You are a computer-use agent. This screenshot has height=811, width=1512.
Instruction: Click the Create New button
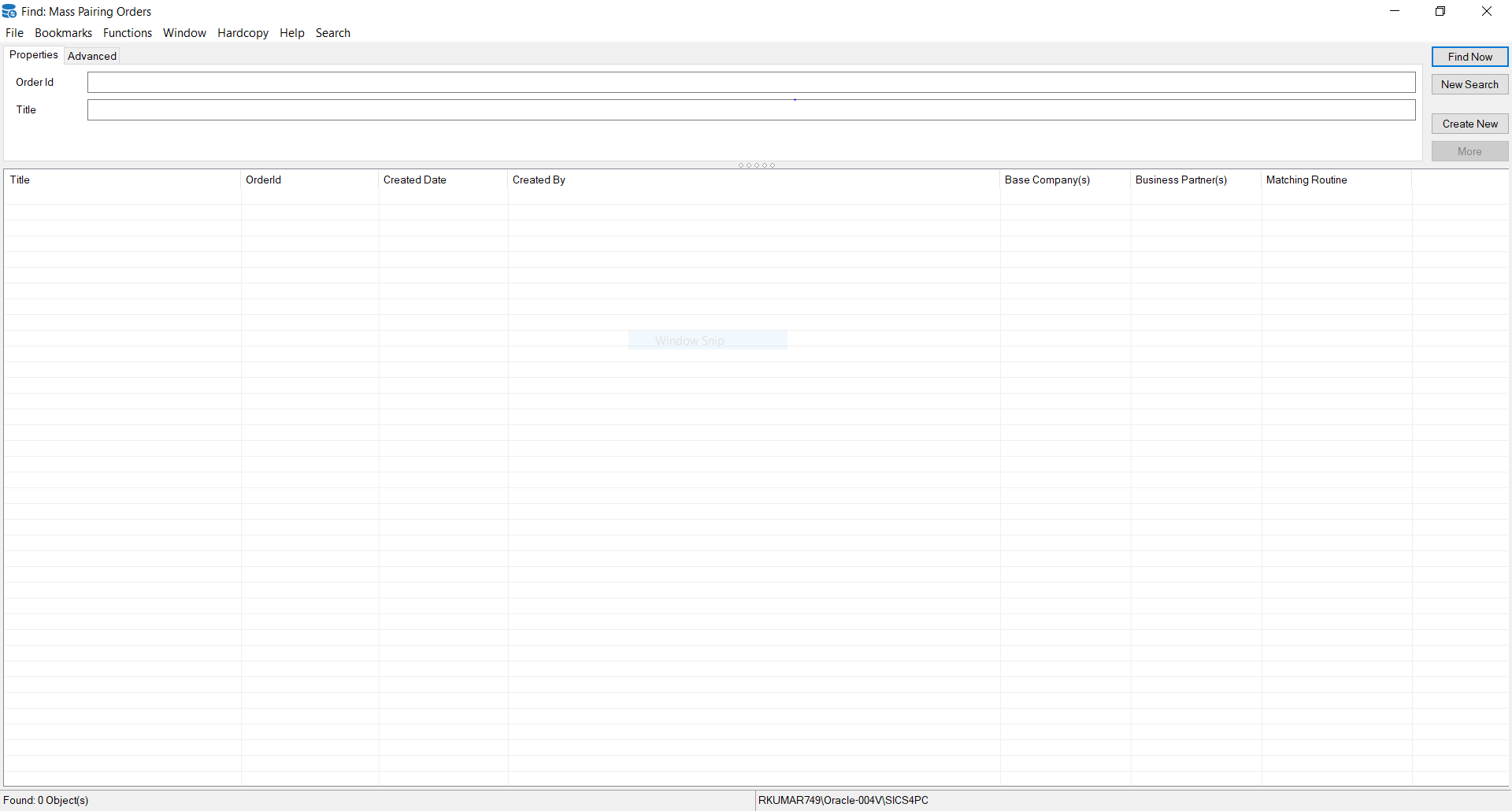pos(1469,123)
